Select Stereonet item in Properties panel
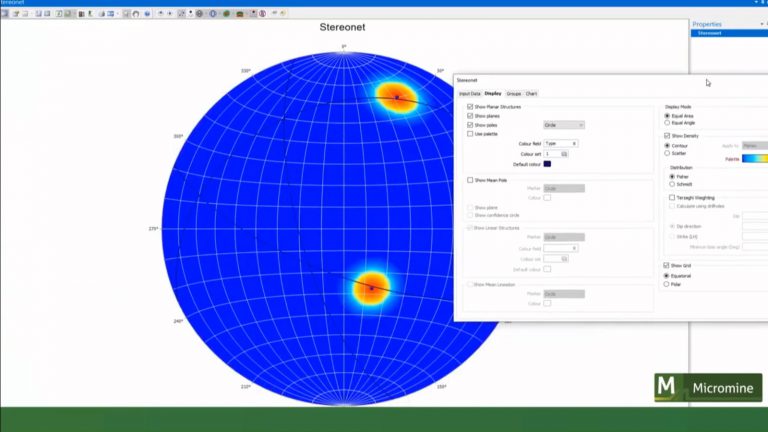The height and width of the screenshot is (432, 768). tap(729, 33)
